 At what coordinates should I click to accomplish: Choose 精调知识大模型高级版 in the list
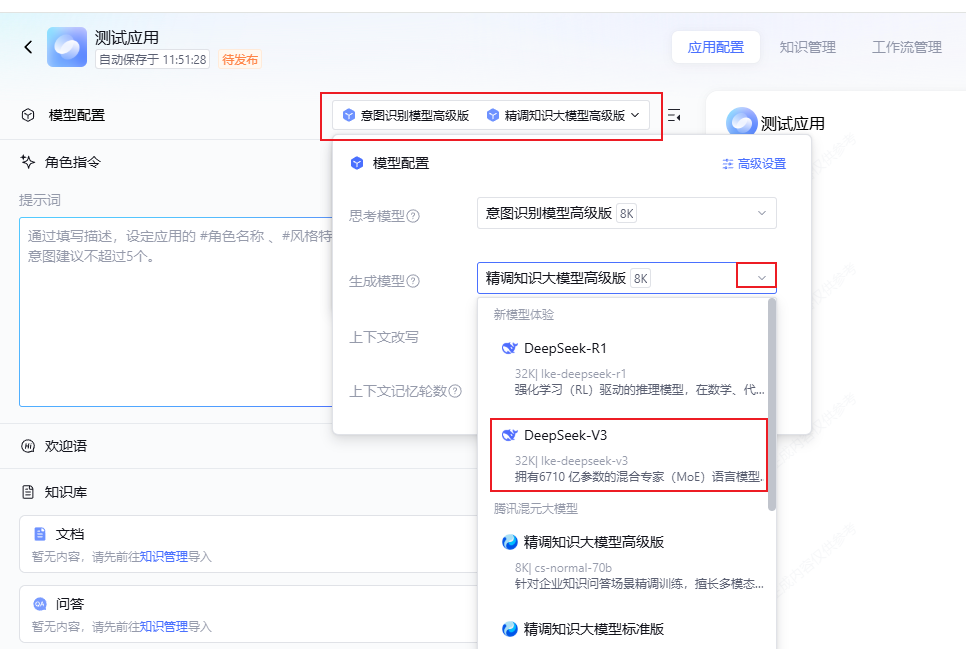coord(628,561)
